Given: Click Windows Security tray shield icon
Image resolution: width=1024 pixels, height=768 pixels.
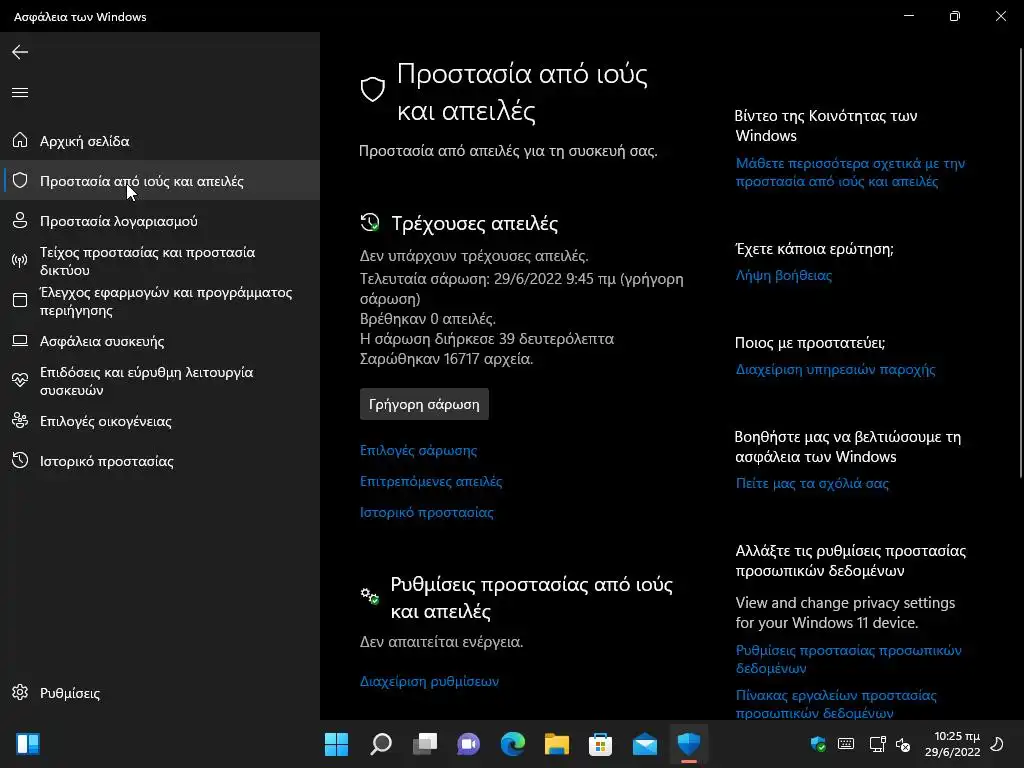Looking at the screenshot, I should point(818,744).
